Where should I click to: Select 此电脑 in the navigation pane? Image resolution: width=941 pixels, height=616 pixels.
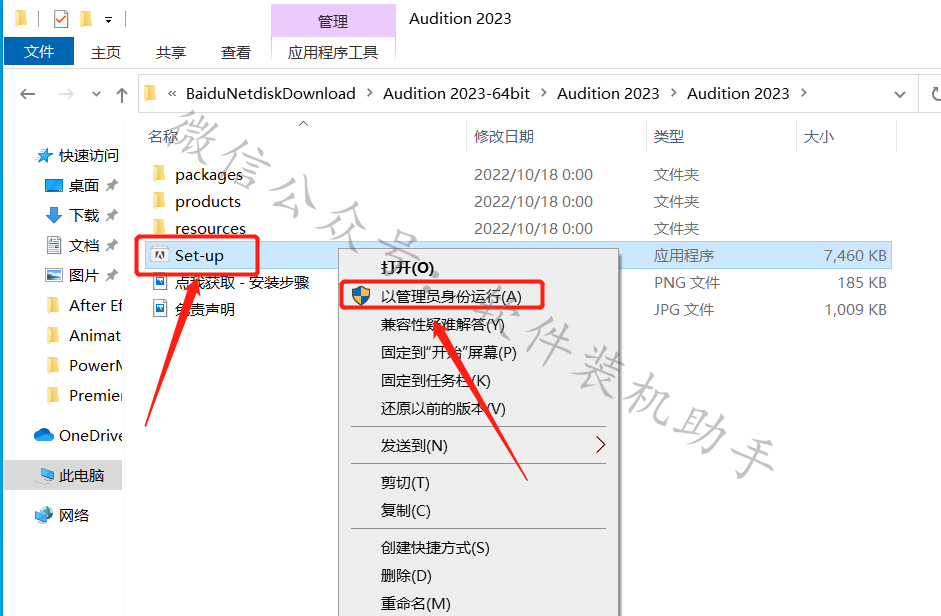click(82, 476)
